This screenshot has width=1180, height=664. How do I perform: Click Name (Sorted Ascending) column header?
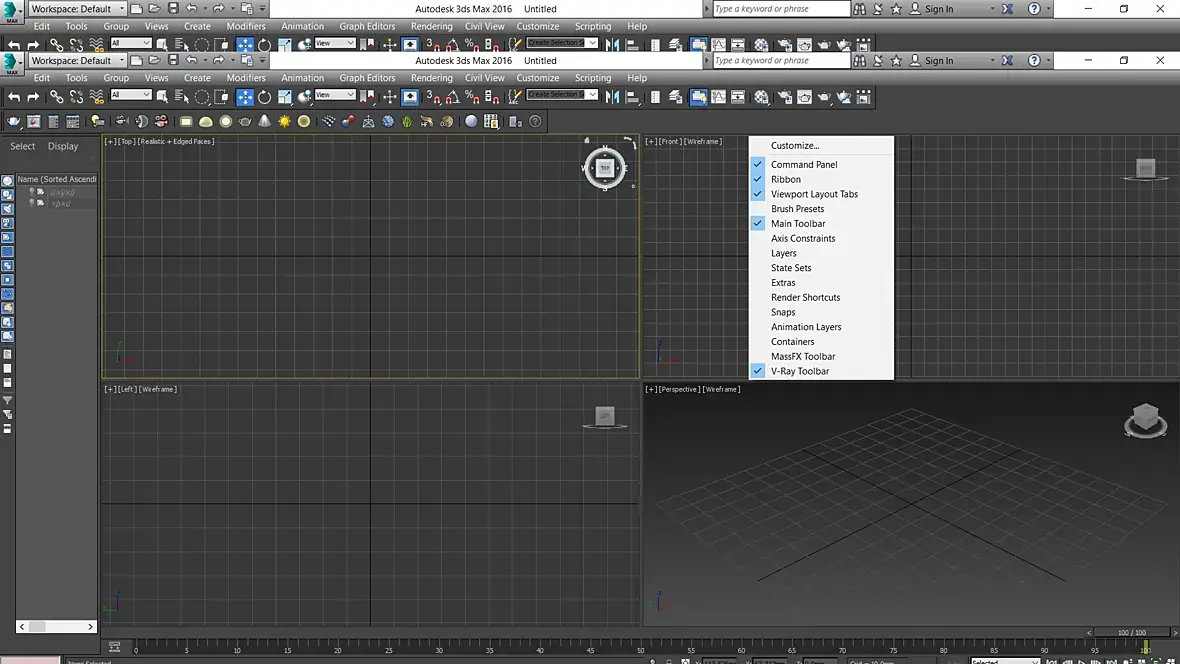pyautogui.click(x=57, y=179)
